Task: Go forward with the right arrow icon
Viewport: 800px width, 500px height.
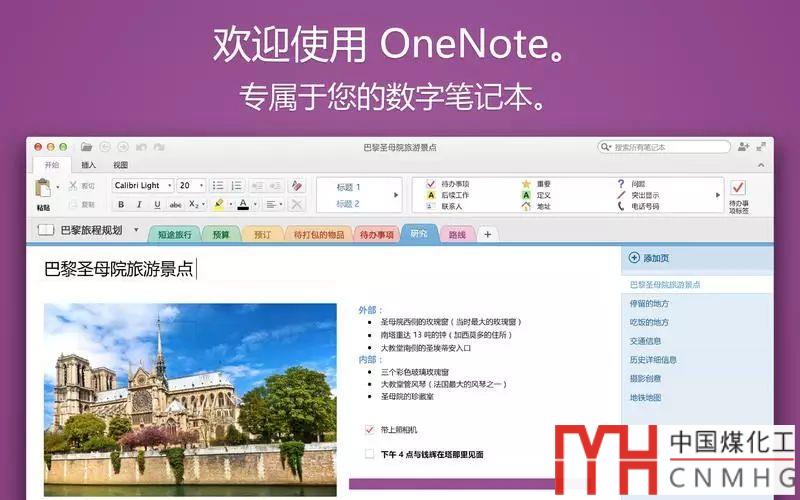Action: pyautogui.click(x=123, y=147)
